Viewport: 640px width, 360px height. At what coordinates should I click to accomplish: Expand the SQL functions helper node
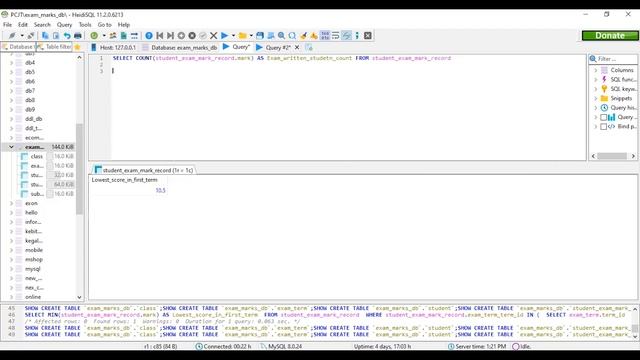[596, 80]
